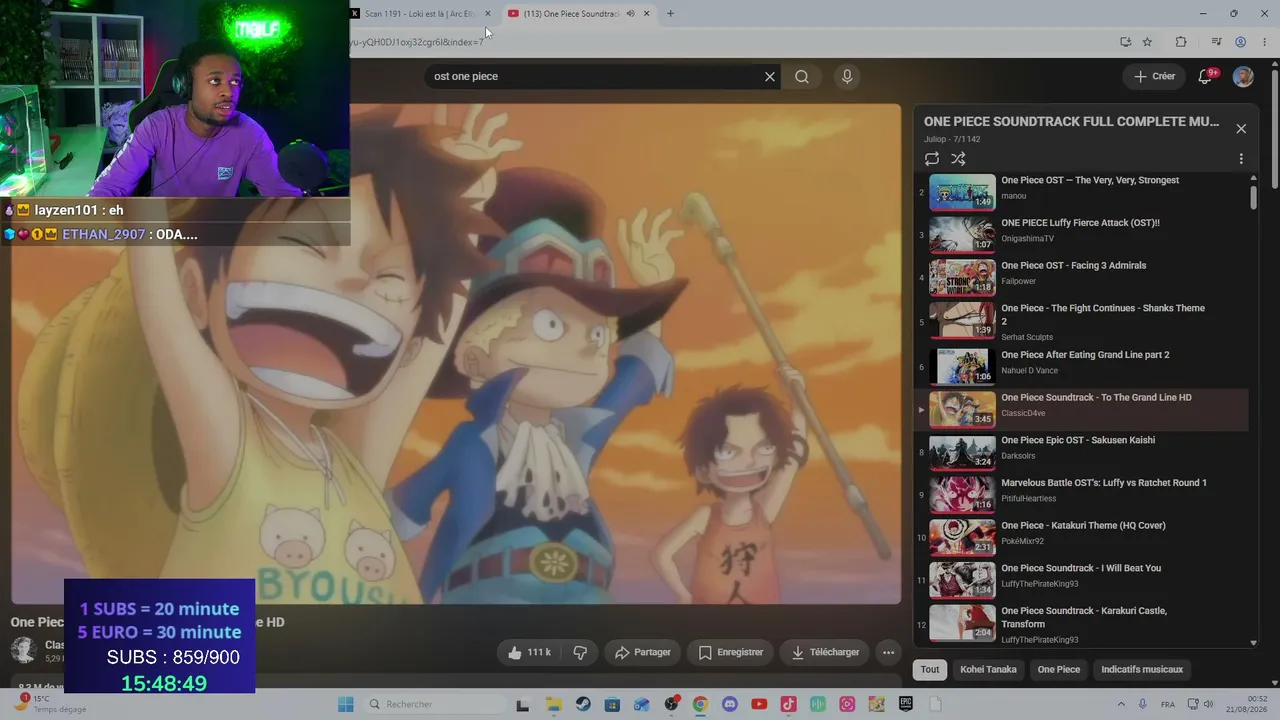Open the Chrome profile icon
Viewport: 1280px width, 720px height.
[1240, 42]
